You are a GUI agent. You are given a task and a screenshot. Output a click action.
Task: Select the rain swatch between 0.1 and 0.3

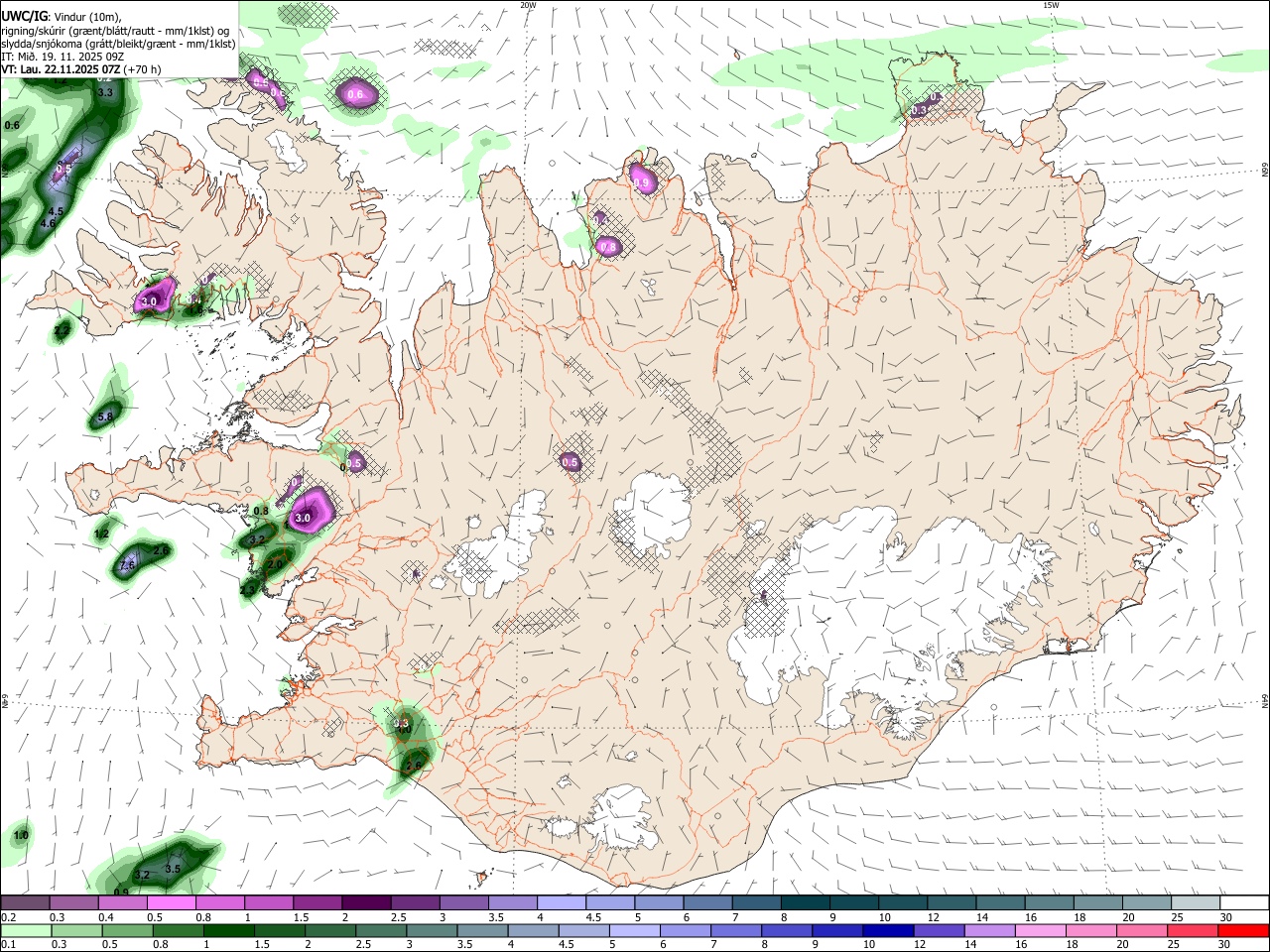(x=26, y=930)
